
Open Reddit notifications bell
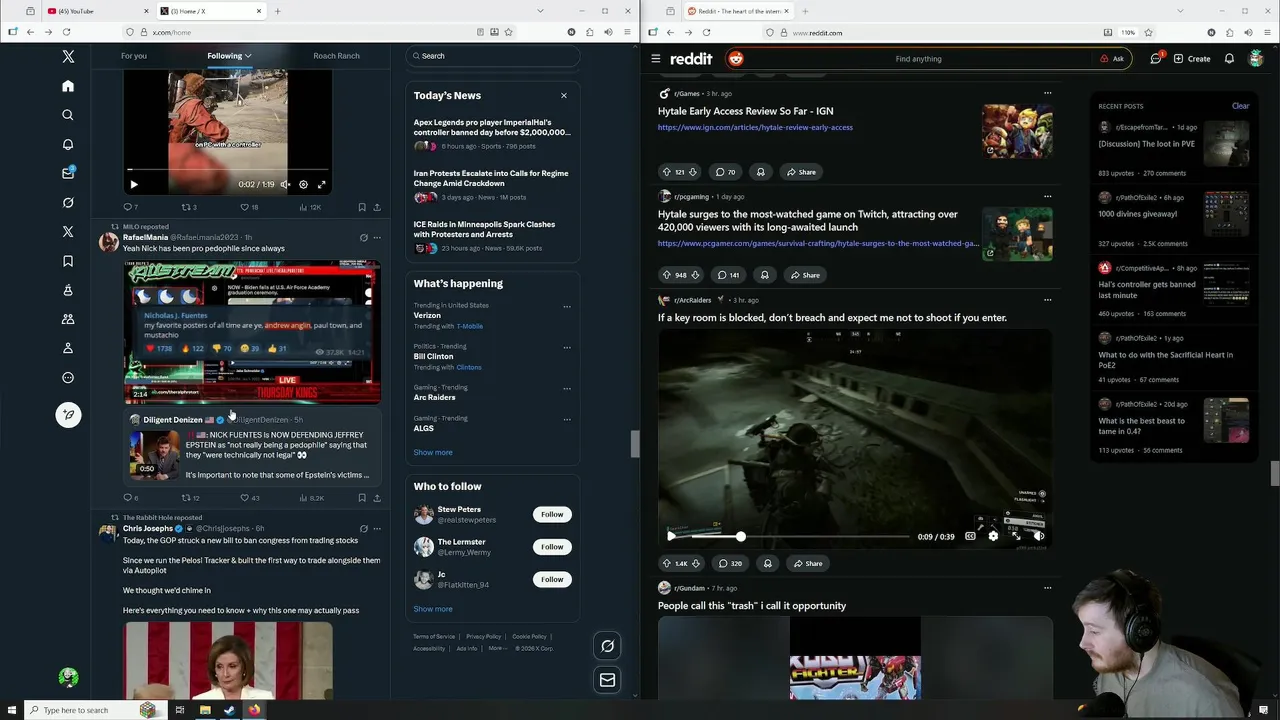click(1229, 58)
